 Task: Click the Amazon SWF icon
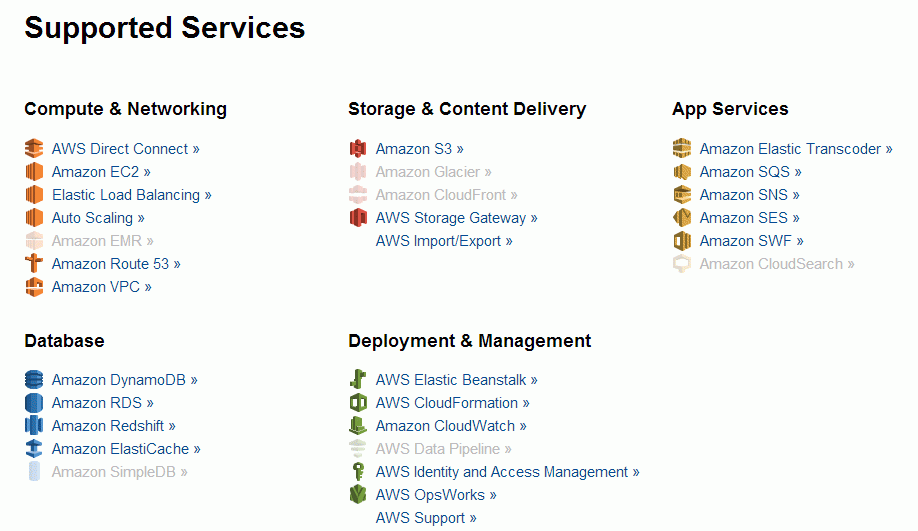pyautogui.click(x=682, y=241)
